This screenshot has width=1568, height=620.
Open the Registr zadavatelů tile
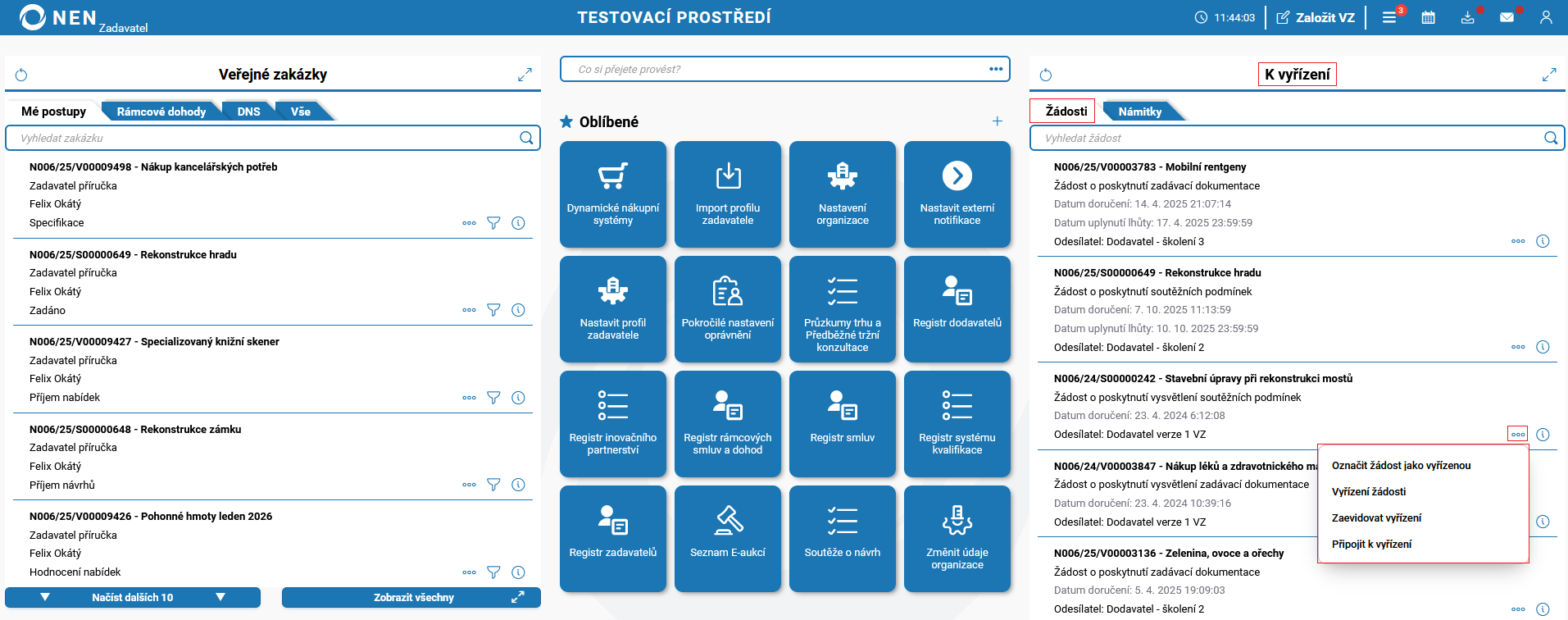click(613, 539)
